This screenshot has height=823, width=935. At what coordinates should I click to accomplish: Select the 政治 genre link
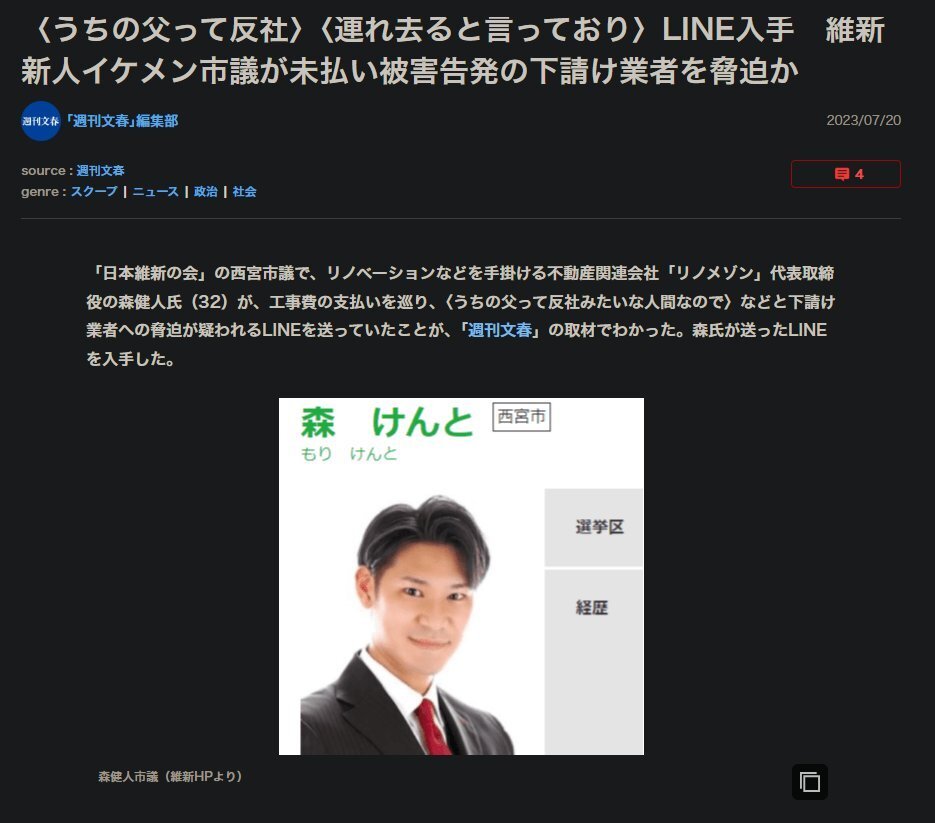pos(206,191)
